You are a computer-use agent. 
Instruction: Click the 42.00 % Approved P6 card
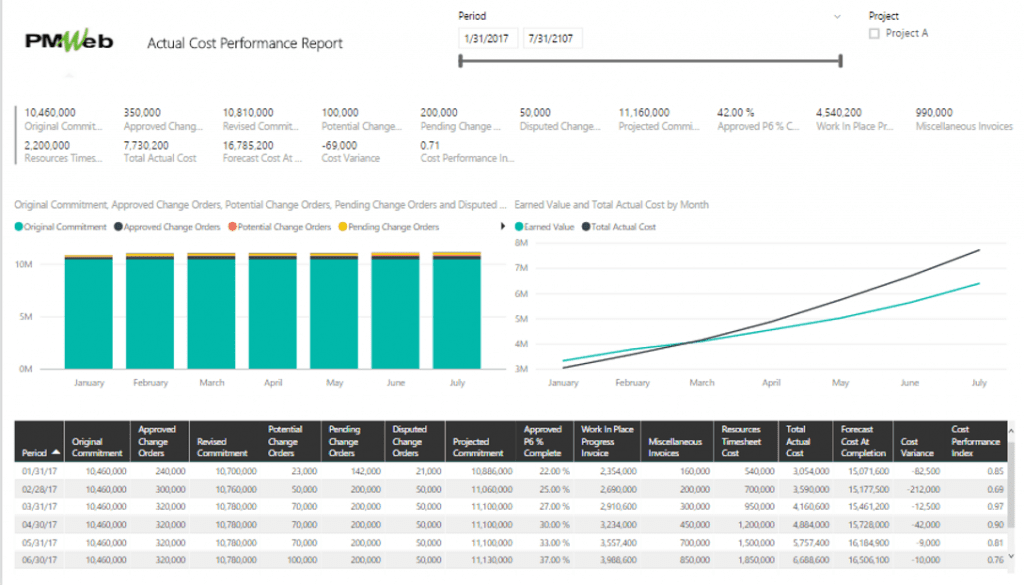(758, 119)
